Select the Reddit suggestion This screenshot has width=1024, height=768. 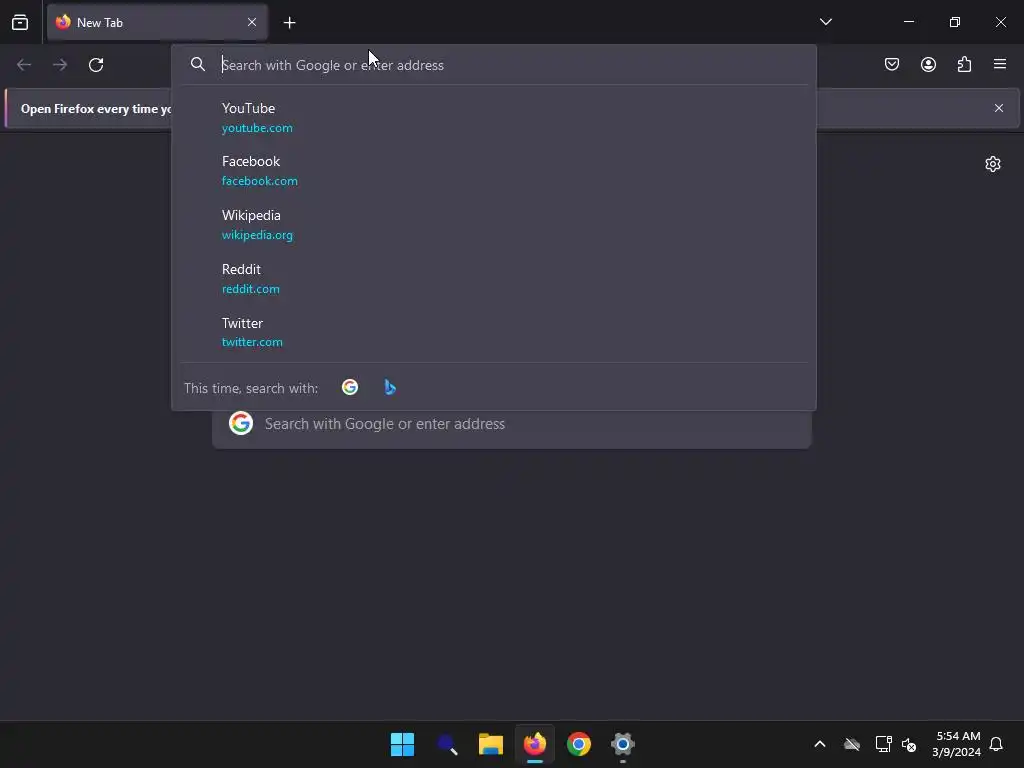coord(494,279)
